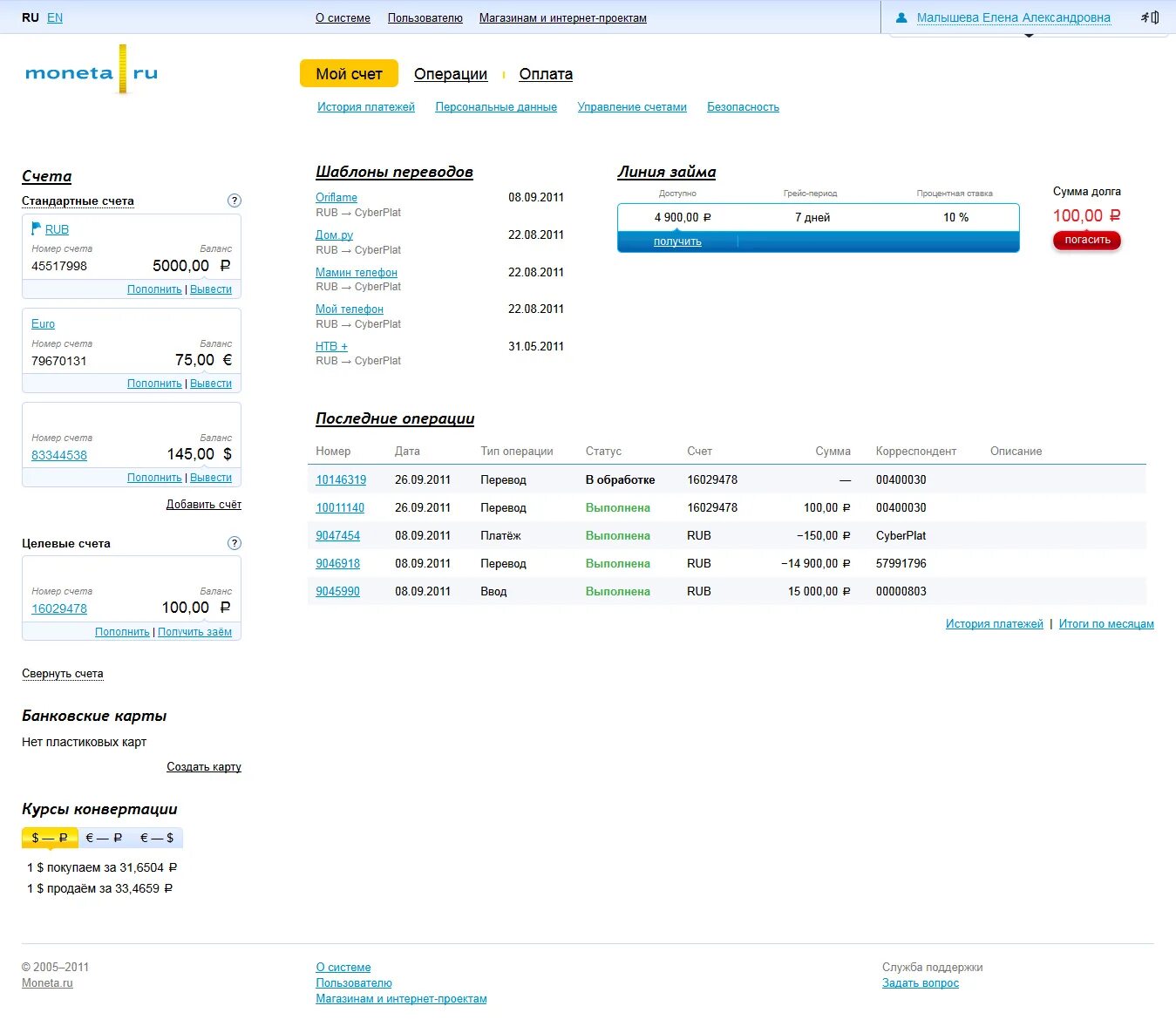Open Управление счетами submenu

click(632, 107)
